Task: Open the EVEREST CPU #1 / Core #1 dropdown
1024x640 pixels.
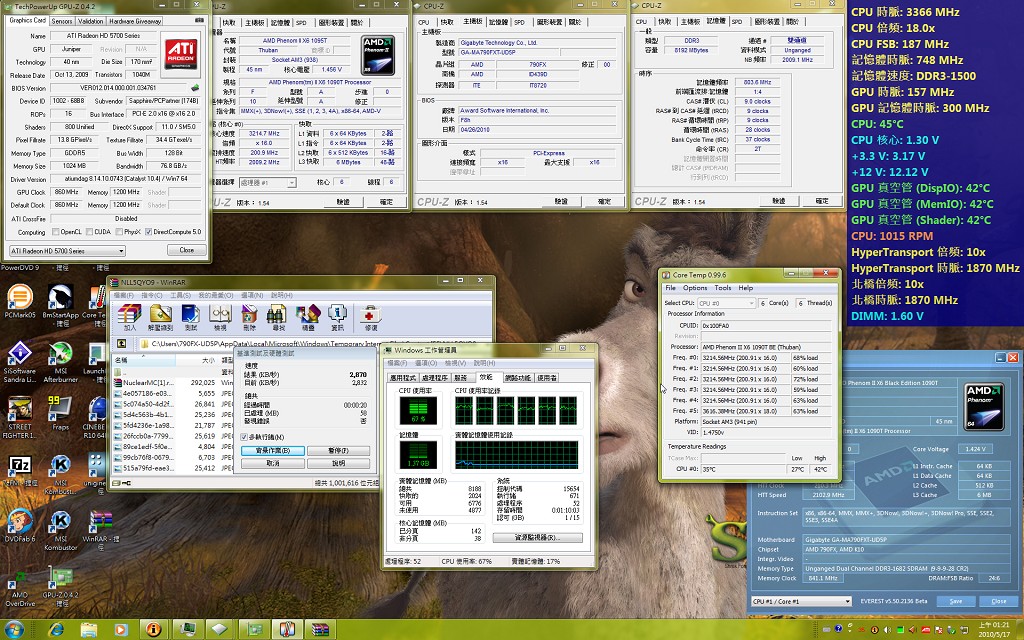Action: [x=801, y=601]
